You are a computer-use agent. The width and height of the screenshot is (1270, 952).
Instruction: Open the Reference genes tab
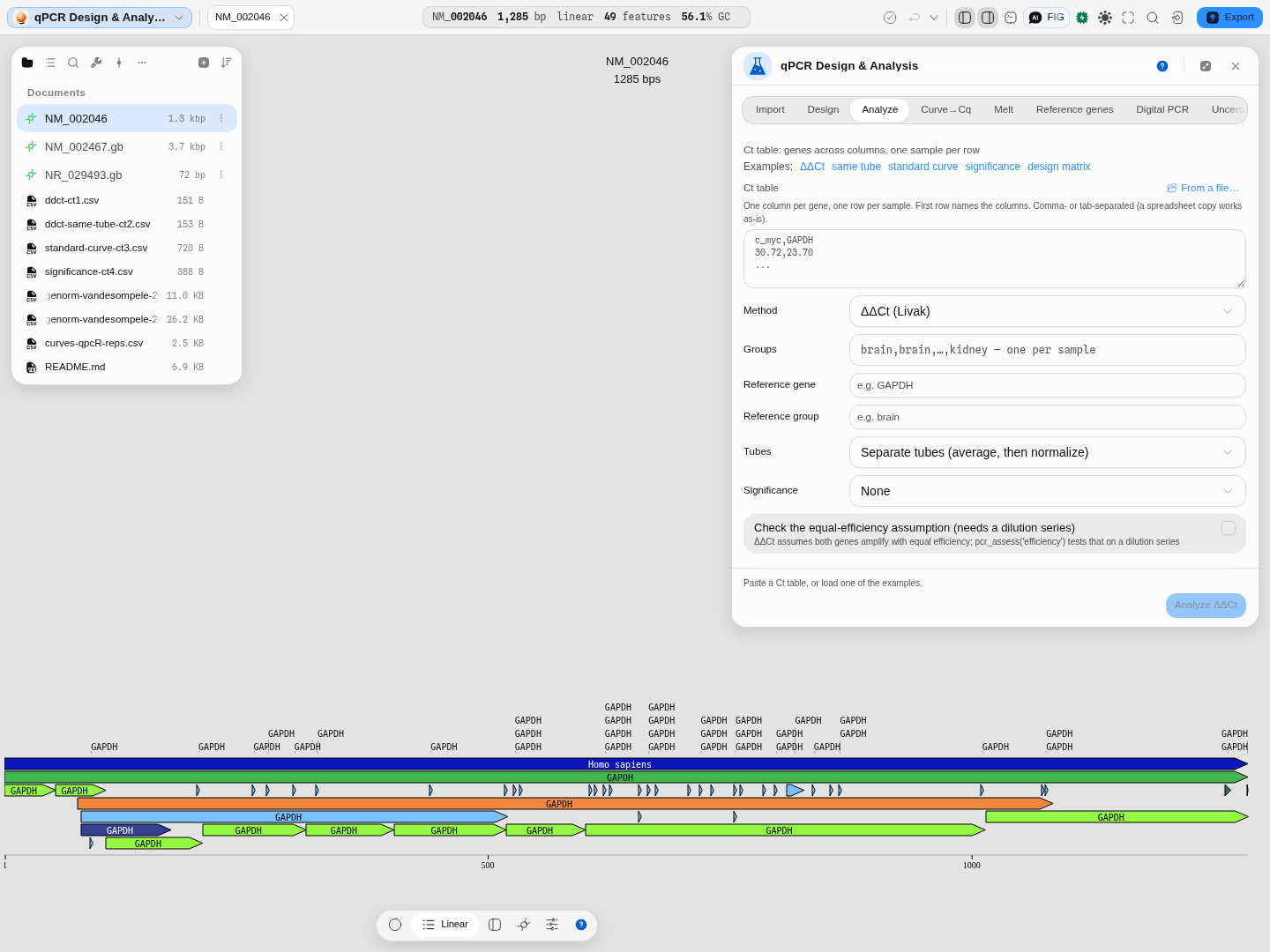pyautogui.click(x=1074, y=110)
